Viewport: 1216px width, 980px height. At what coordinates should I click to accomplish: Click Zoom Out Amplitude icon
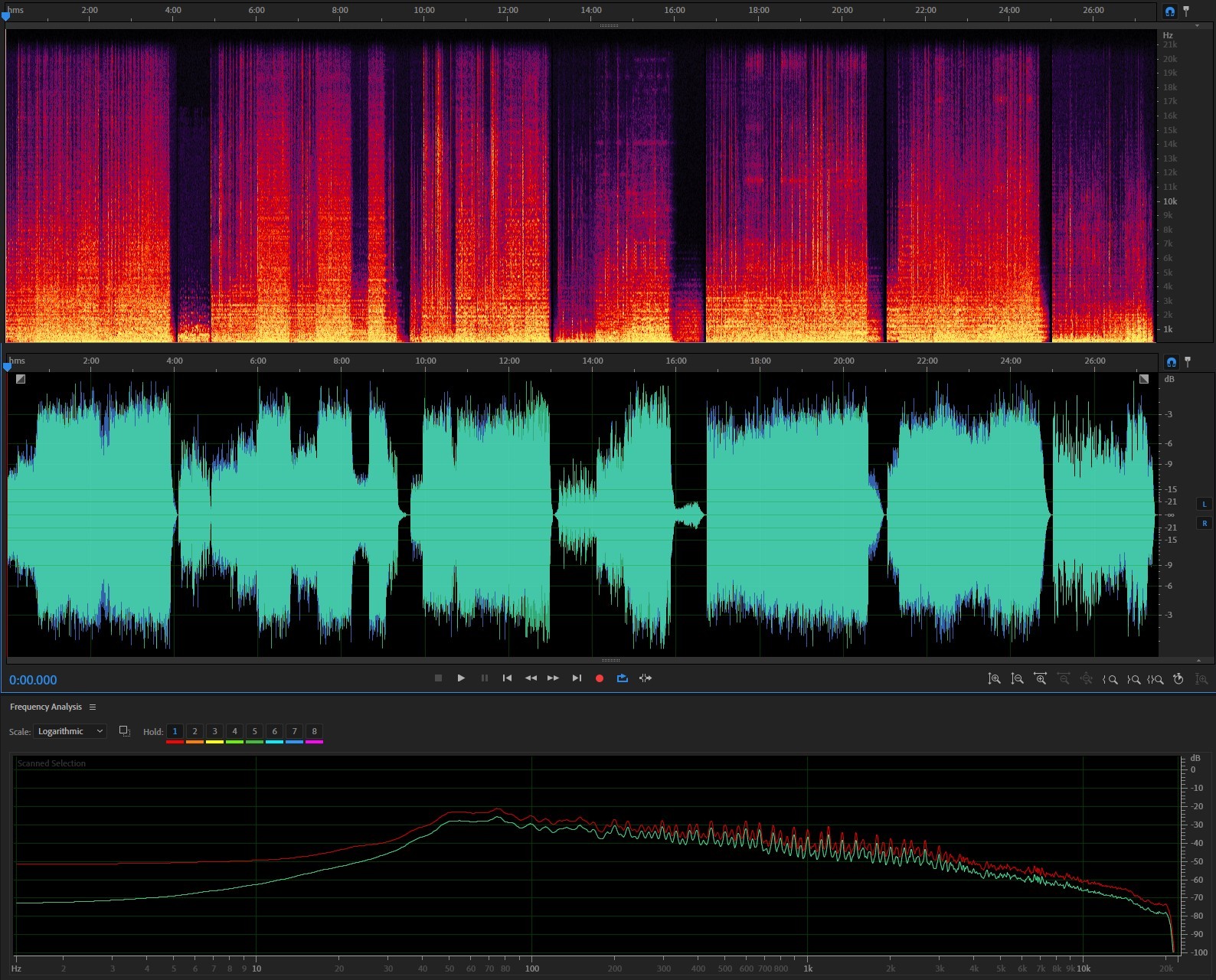[x=1017, y=679]
